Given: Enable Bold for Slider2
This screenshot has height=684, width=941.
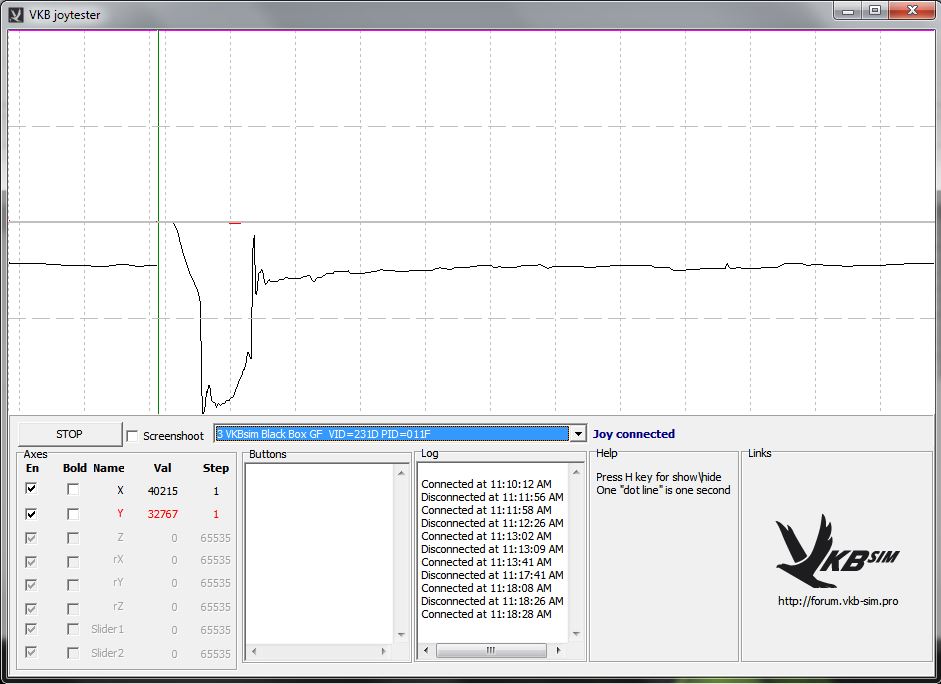Looking at the screenshot, I should (x=73, y=652).
